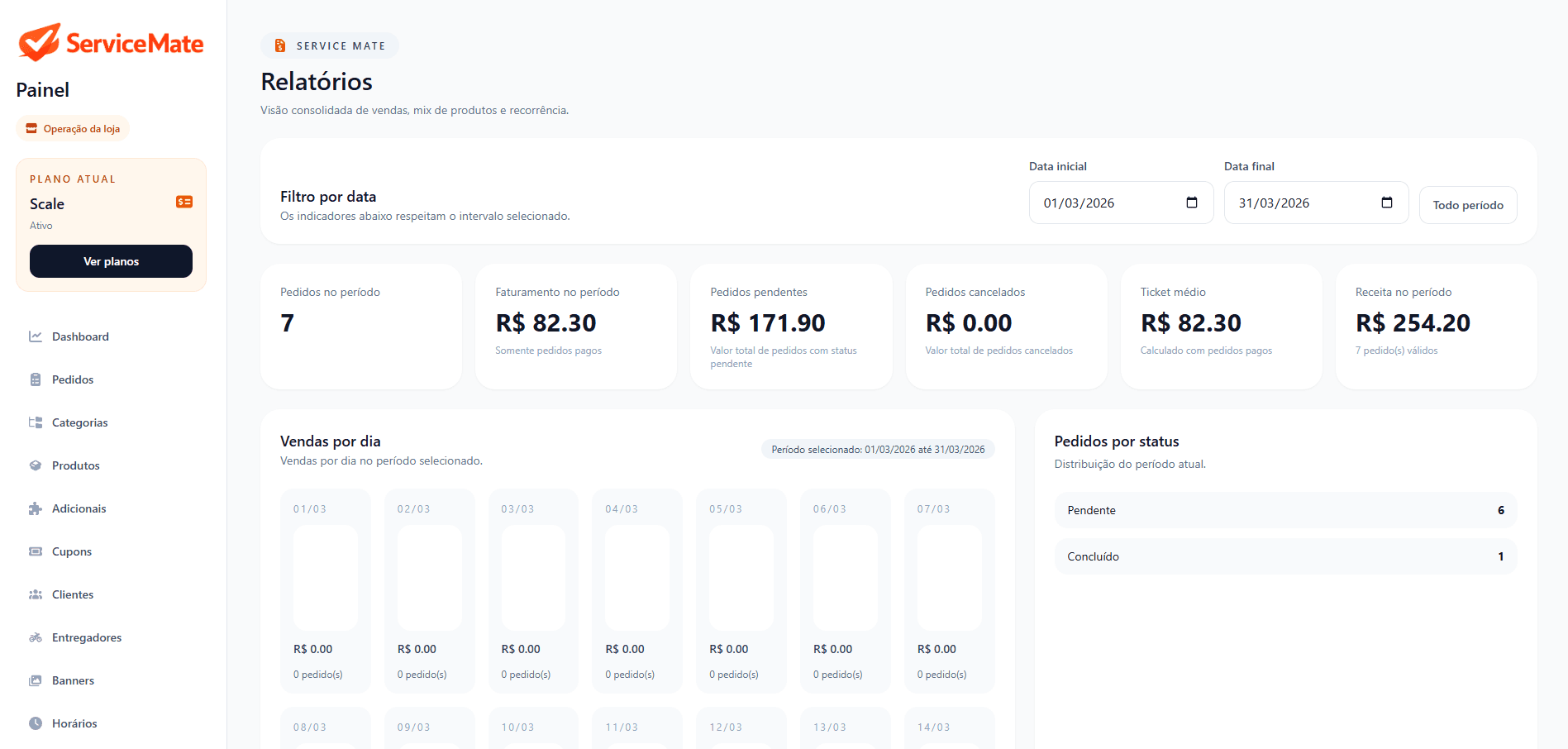Open the Data final calendar picker
This screenshot has width=1568, height=749.
click(1386, 203)
